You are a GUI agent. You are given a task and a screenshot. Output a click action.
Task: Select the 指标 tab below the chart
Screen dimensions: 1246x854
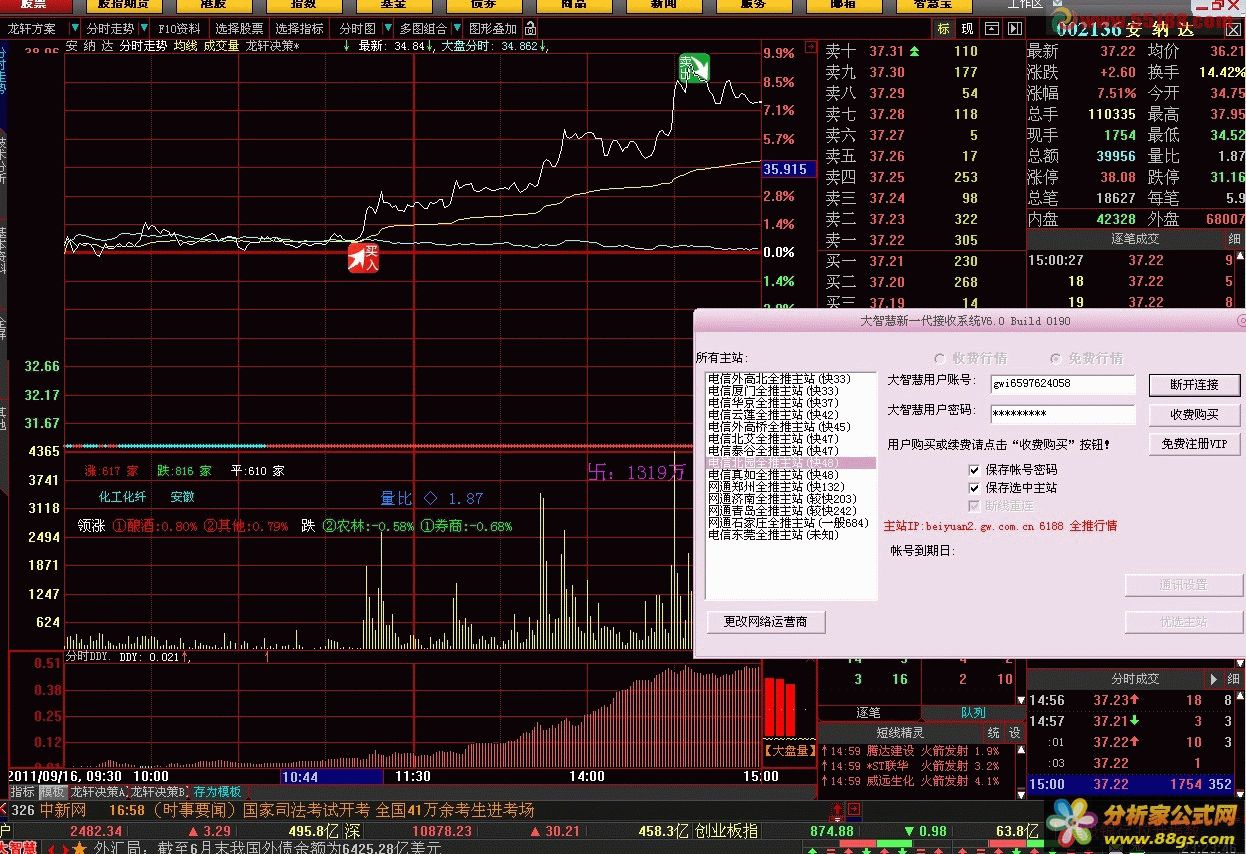22,792
